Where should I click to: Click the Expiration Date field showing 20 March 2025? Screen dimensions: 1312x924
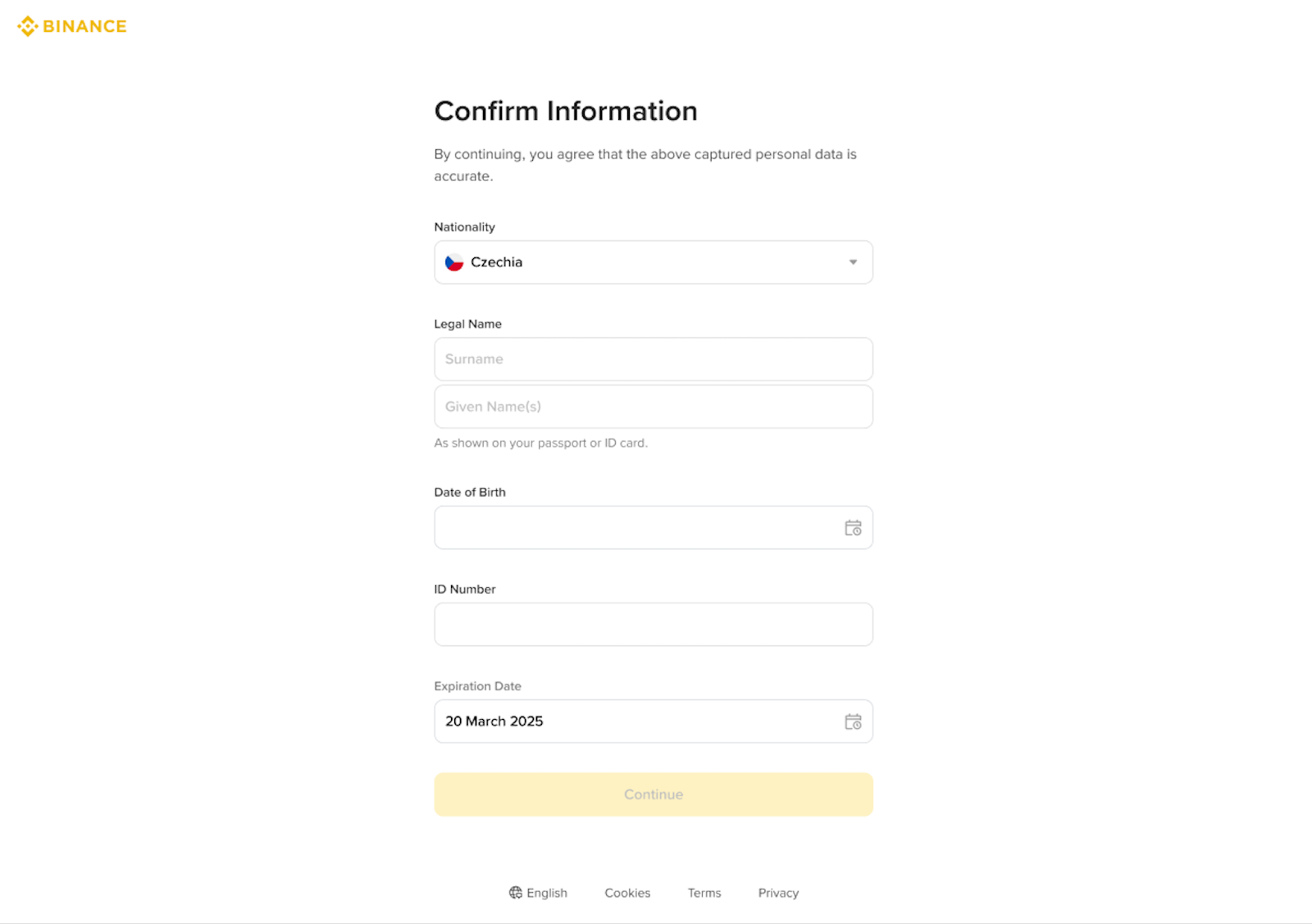click(636, 721)
